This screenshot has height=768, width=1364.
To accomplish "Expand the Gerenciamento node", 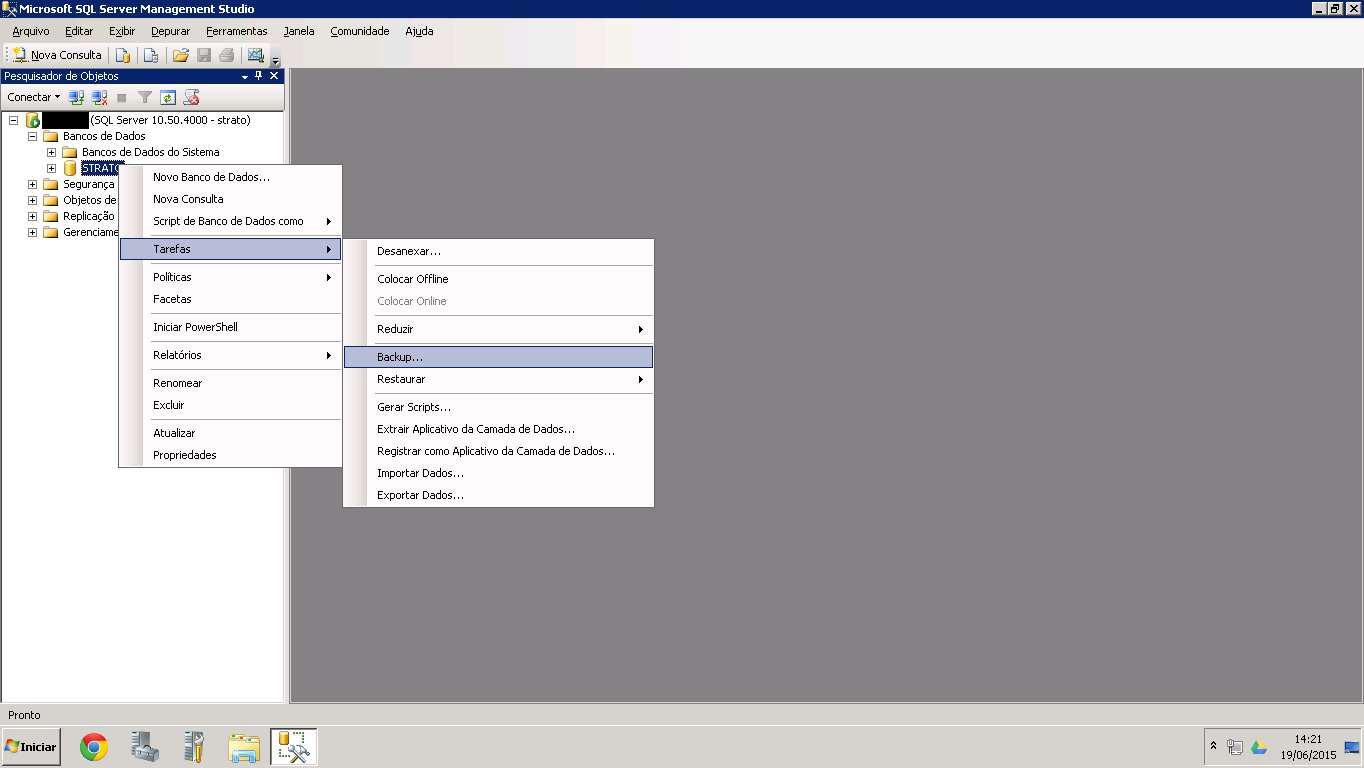I will [x=33, y=232].
